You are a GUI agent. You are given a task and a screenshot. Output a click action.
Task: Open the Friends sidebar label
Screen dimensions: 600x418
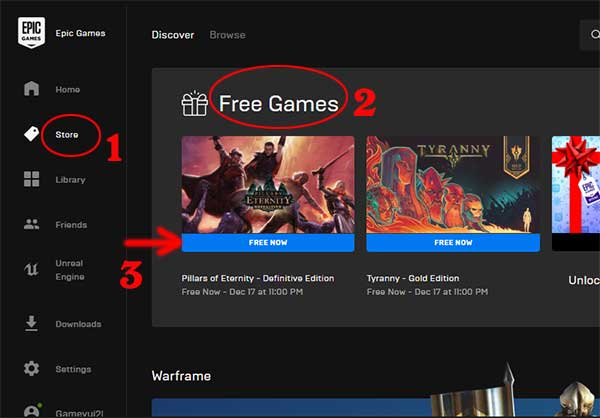(71, 225)
